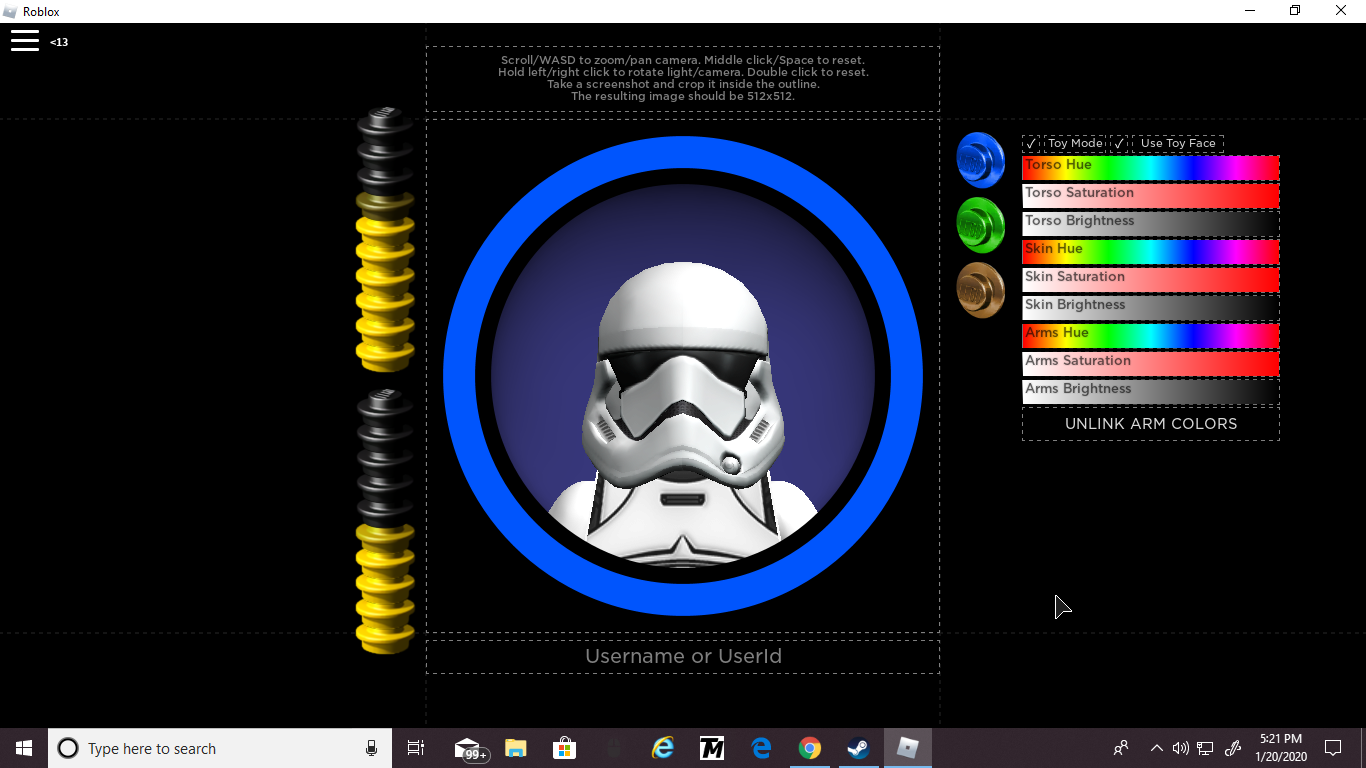Adjust the Torso Saturation slider
1366x768 pixels.
[1150, 195]
